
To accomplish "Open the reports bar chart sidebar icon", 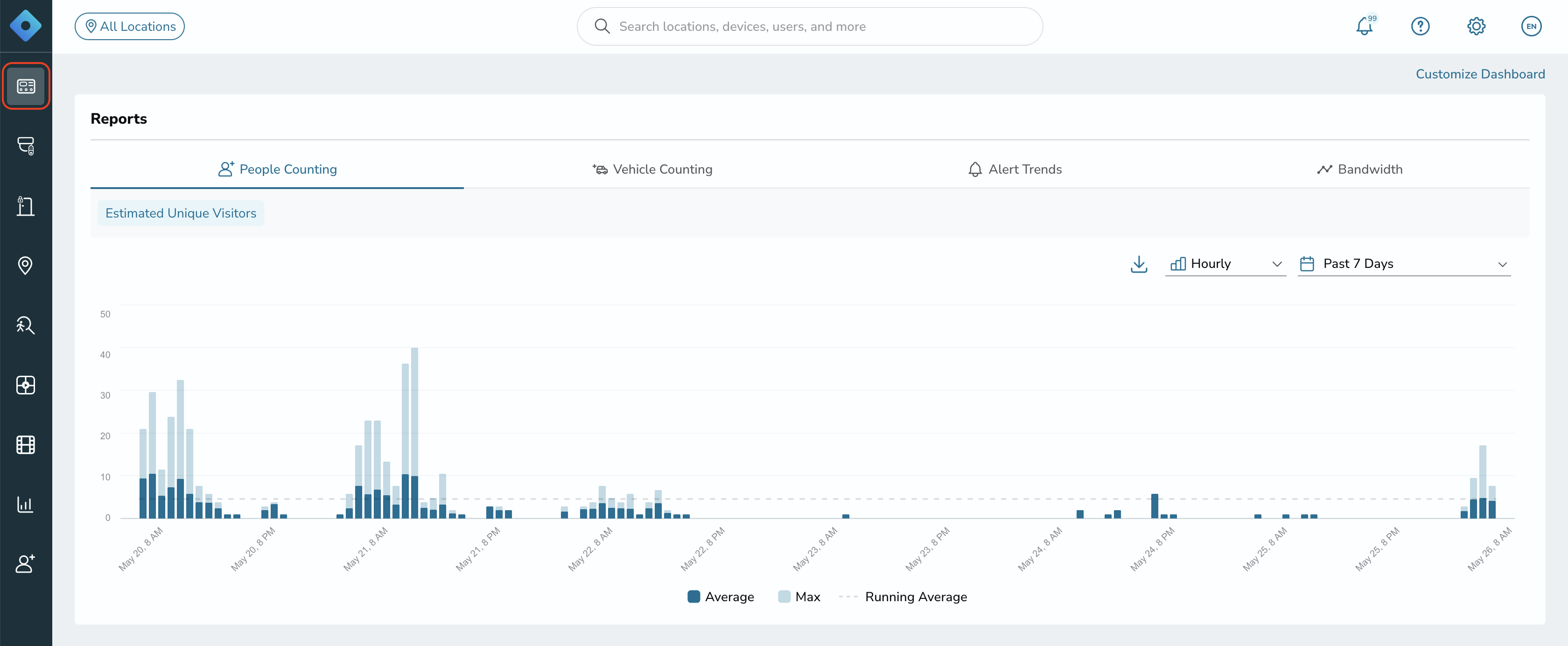I will [26, 504].
